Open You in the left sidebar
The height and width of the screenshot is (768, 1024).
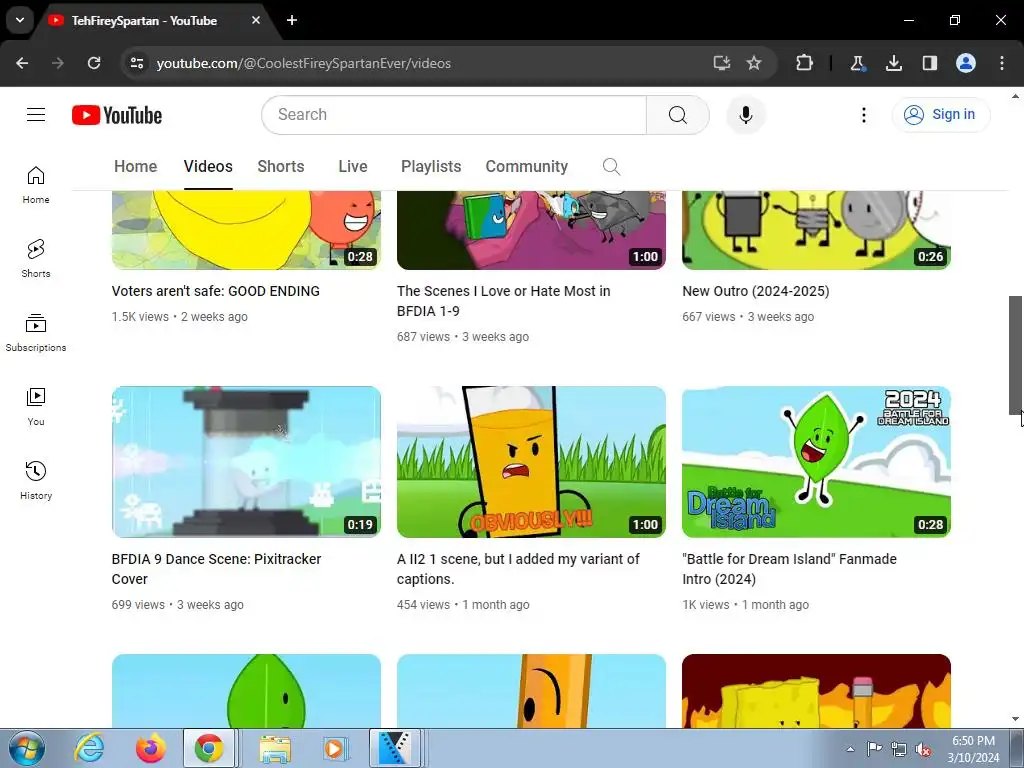tap(36, 406)
